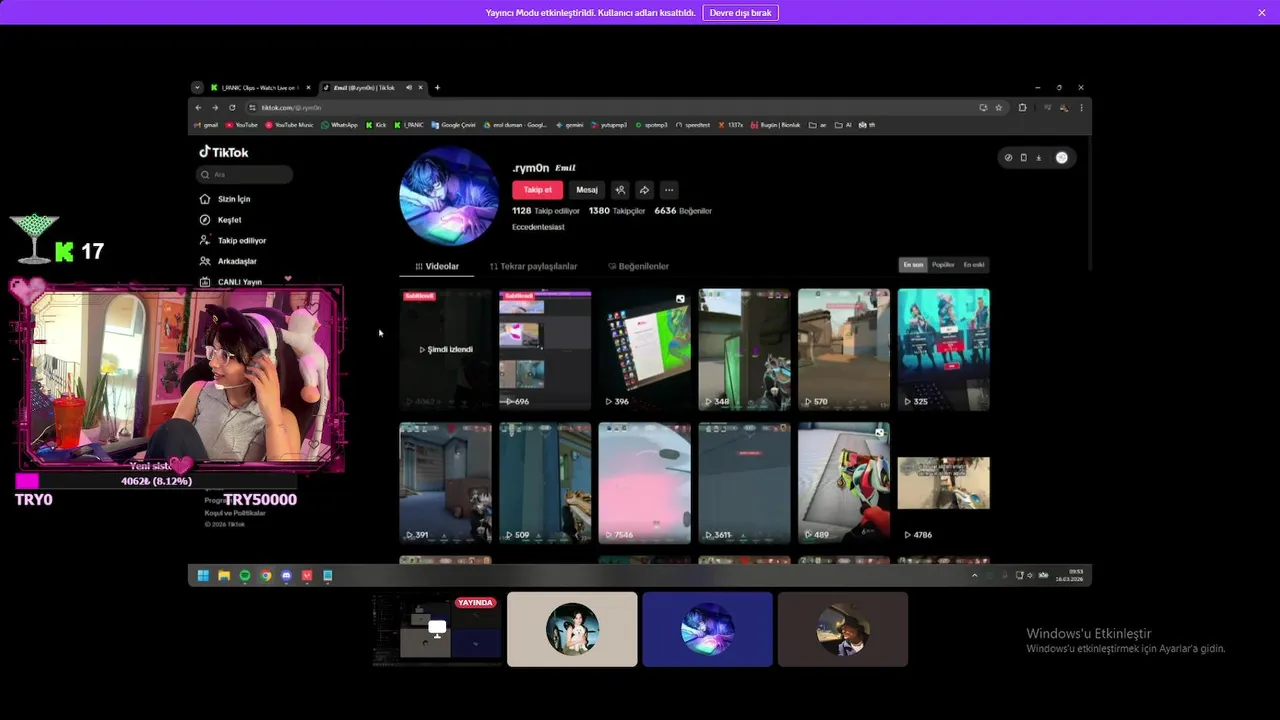1280x720 pixels.
Task: Click Devre dışı bırak in the top banner
Action: click(x=741, y=13)
